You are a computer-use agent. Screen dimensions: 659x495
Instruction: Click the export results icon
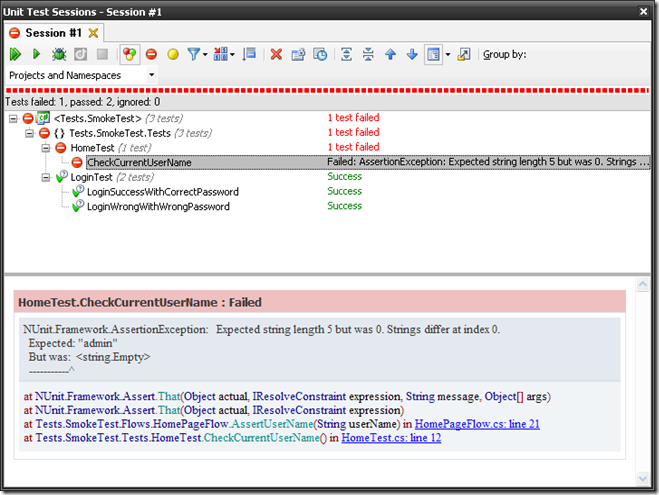pos(464,54)
